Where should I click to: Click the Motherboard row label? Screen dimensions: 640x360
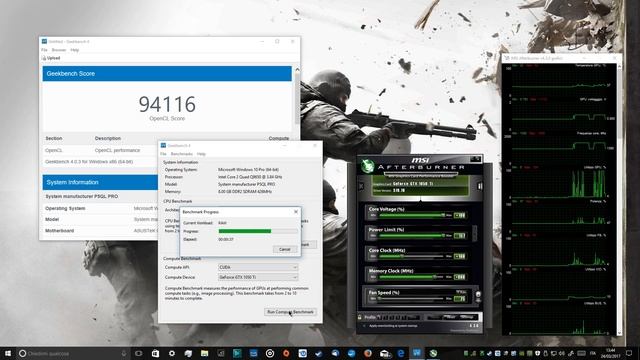click(x=60, y=231)
